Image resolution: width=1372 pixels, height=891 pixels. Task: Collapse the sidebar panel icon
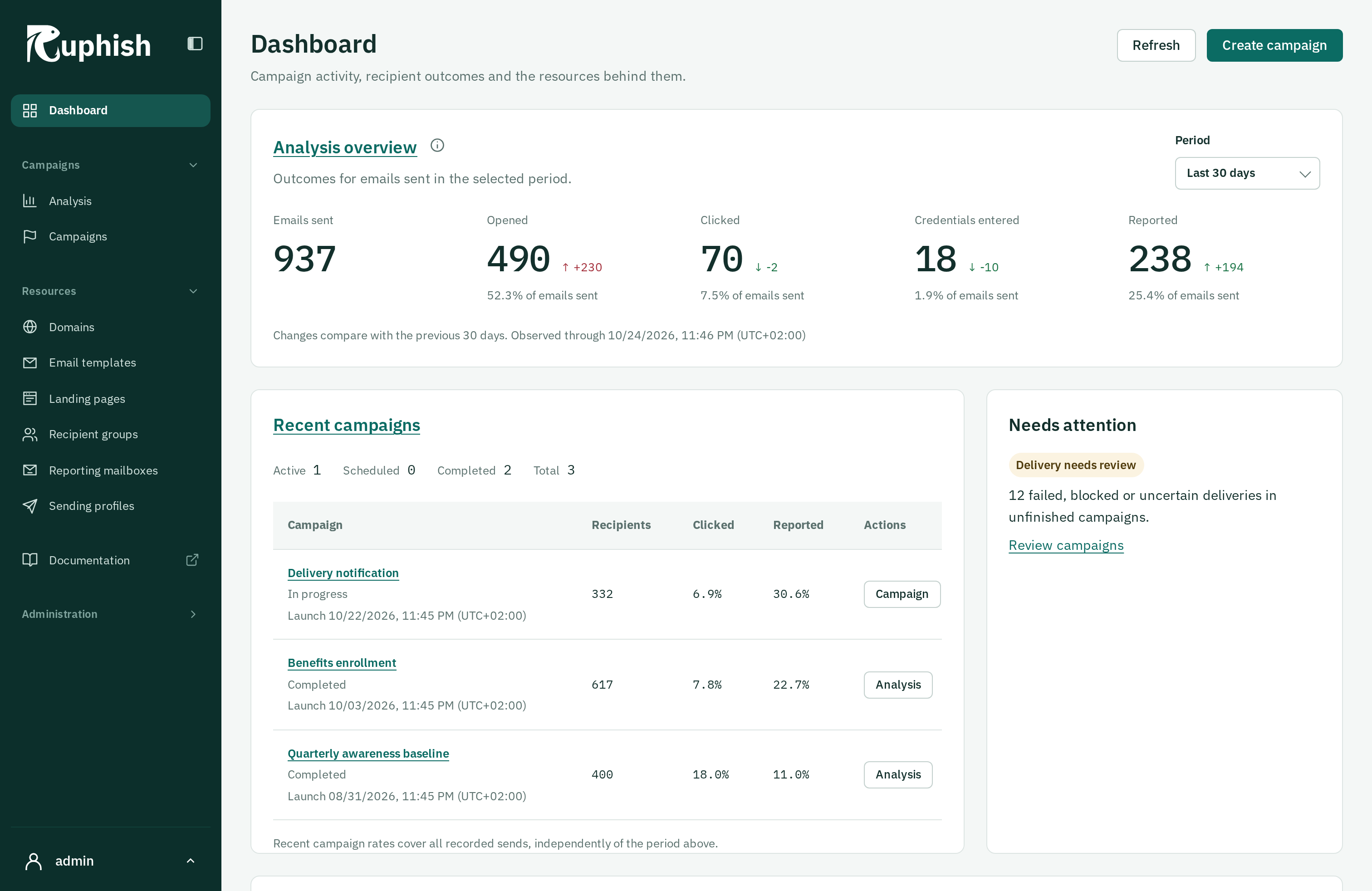tap(195, 44)
